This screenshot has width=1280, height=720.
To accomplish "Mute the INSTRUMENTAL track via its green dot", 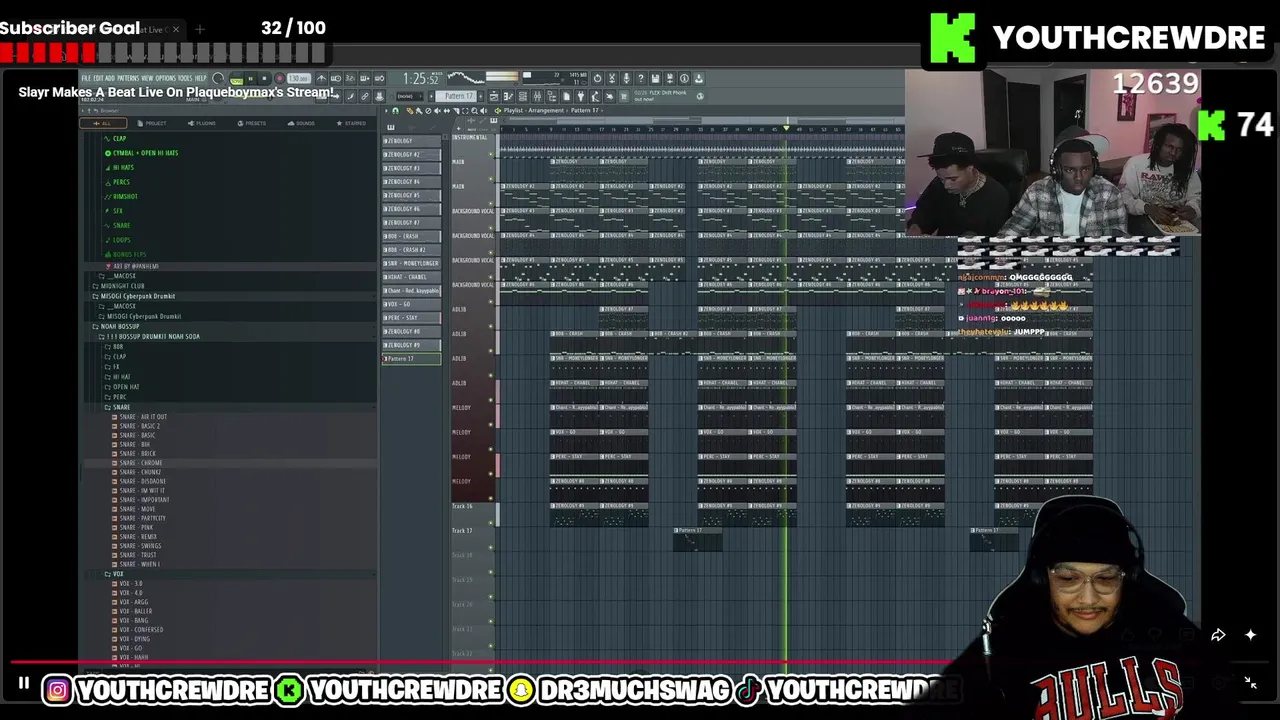I will pyautogui.click(x=491, y=155).
